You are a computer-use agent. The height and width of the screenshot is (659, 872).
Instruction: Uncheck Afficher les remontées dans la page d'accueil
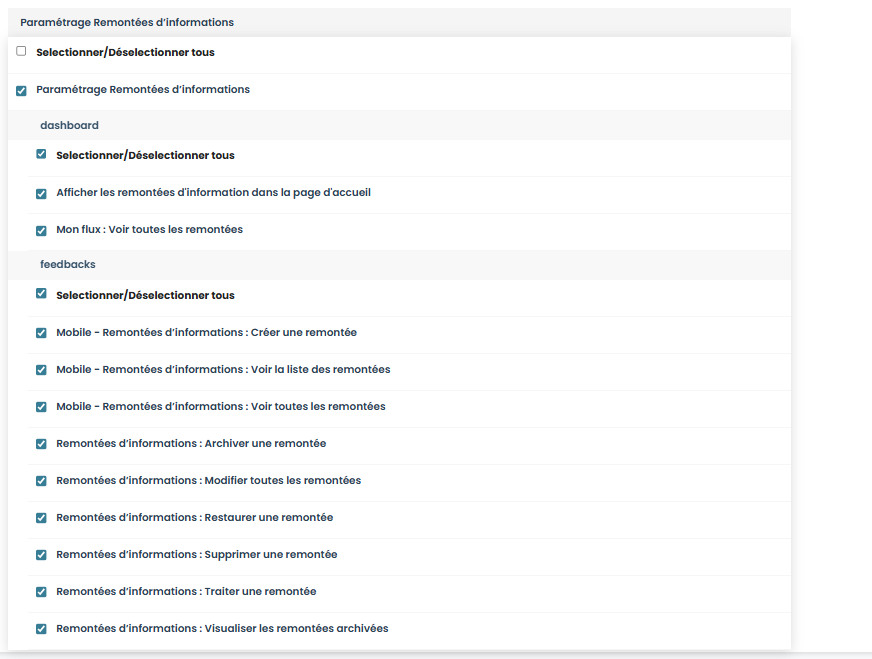[41, 193]
